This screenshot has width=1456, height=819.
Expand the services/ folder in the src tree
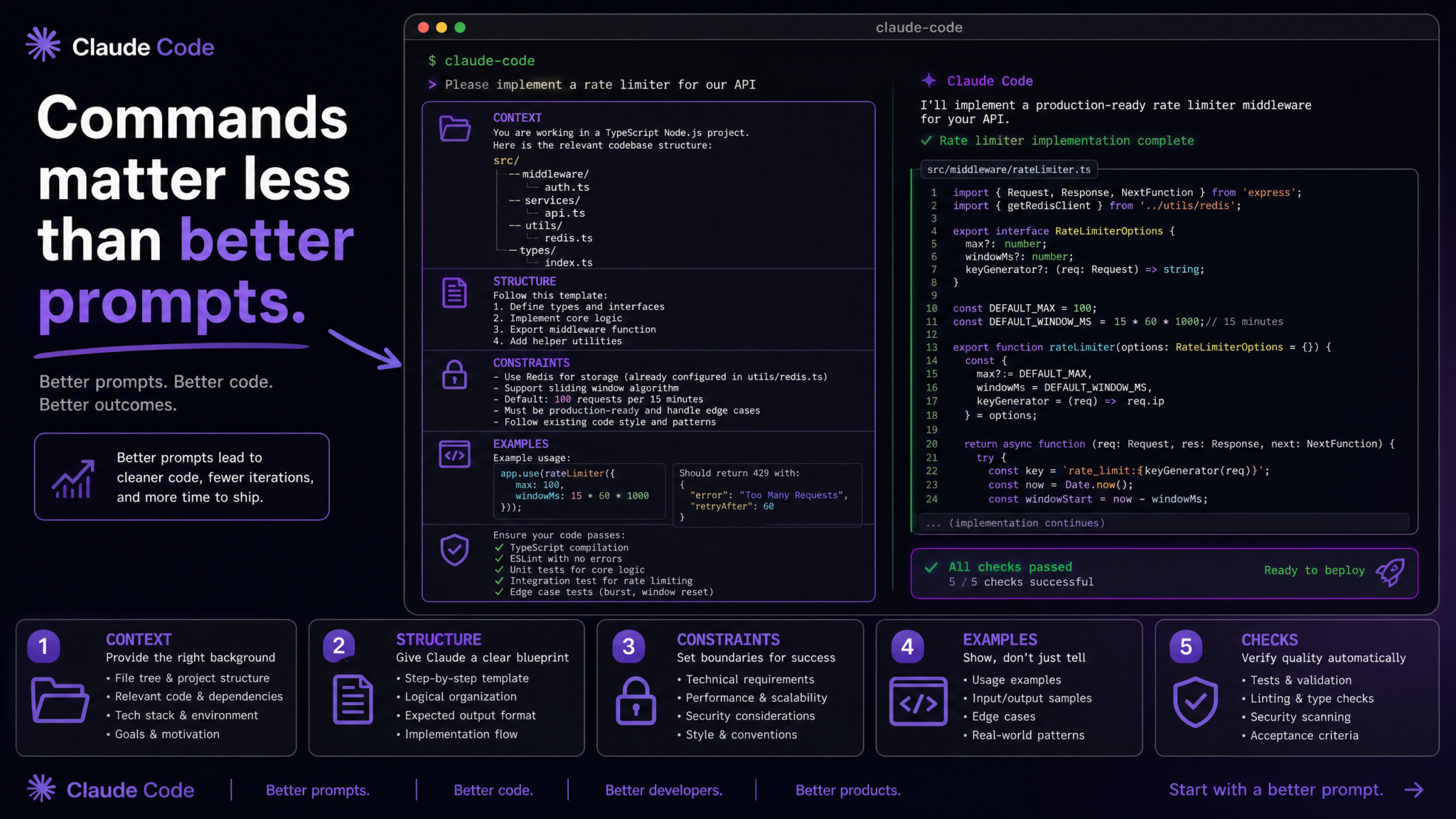[552, 200]
